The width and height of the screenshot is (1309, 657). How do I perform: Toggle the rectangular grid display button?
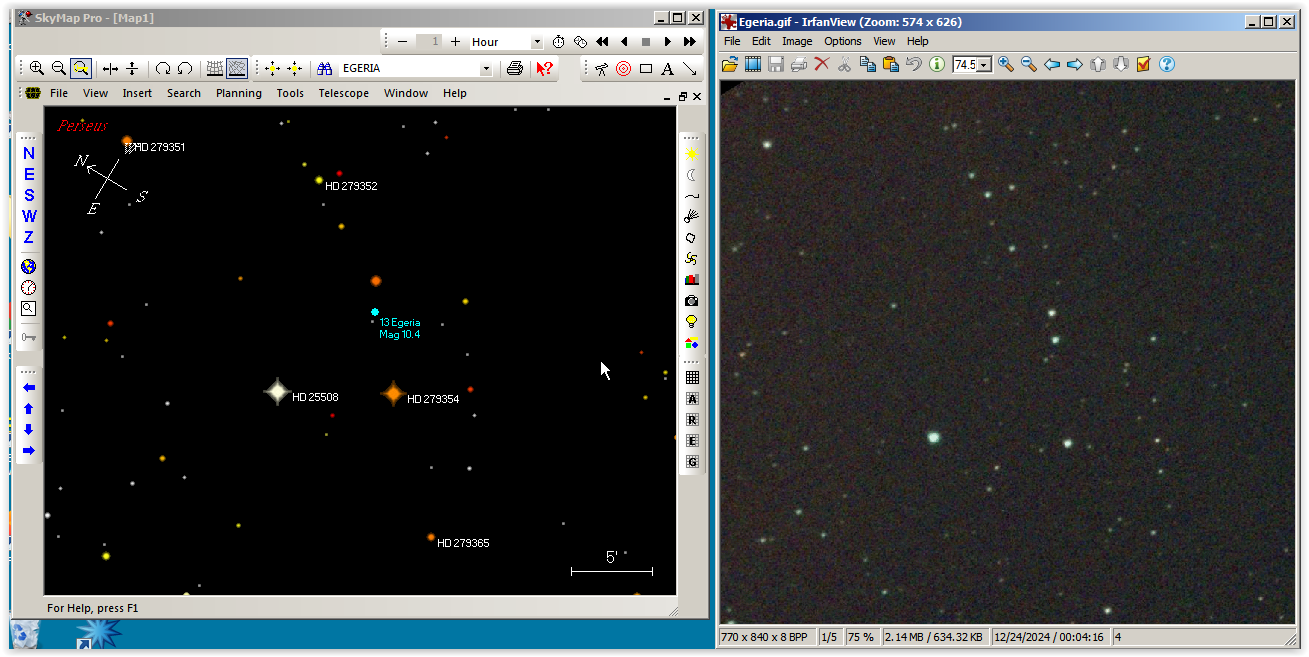[214, 68]
